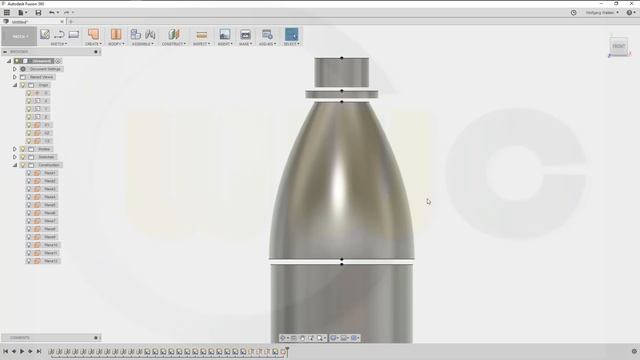Open the Help question mark menu
The image size is (640, 360).
[x=631, y=13]
